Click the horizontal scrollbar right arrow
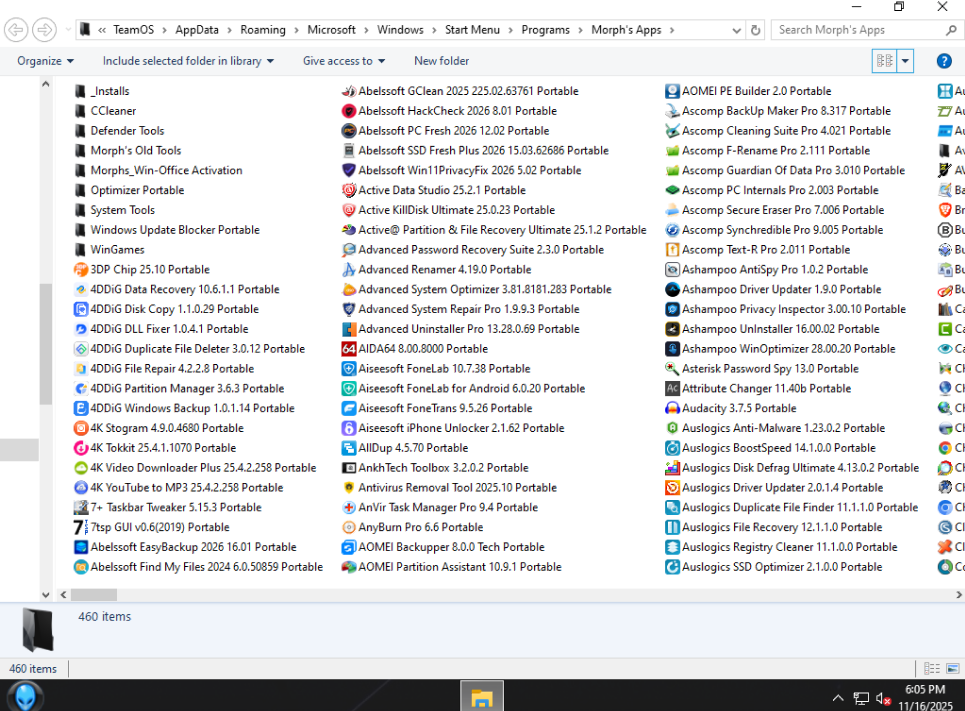Image resolution: width=965 pixels, height=711 pixels. coord(958,595)
